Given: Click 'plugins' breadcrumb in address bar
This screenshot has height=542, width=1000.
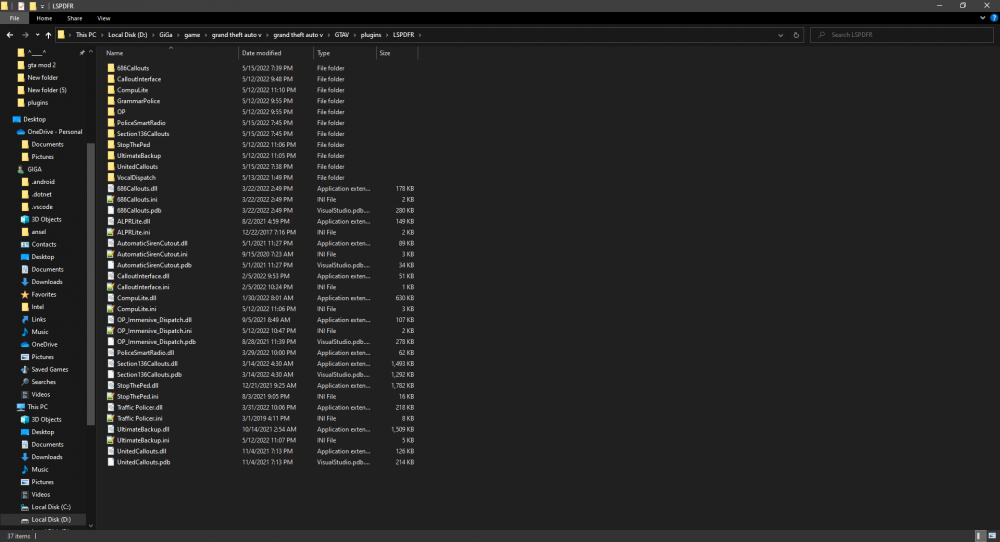Looking at the screenshot, I should [x=371, y=35].
